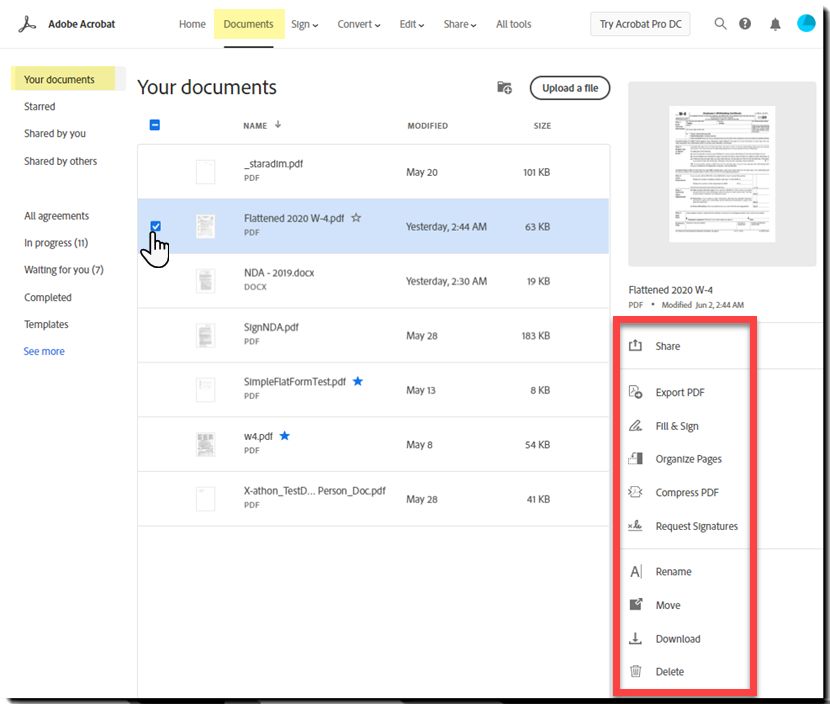This screenshot has height=704, width=830.
Task: Open All agreements in sidebar
Action: click(56, 215)
